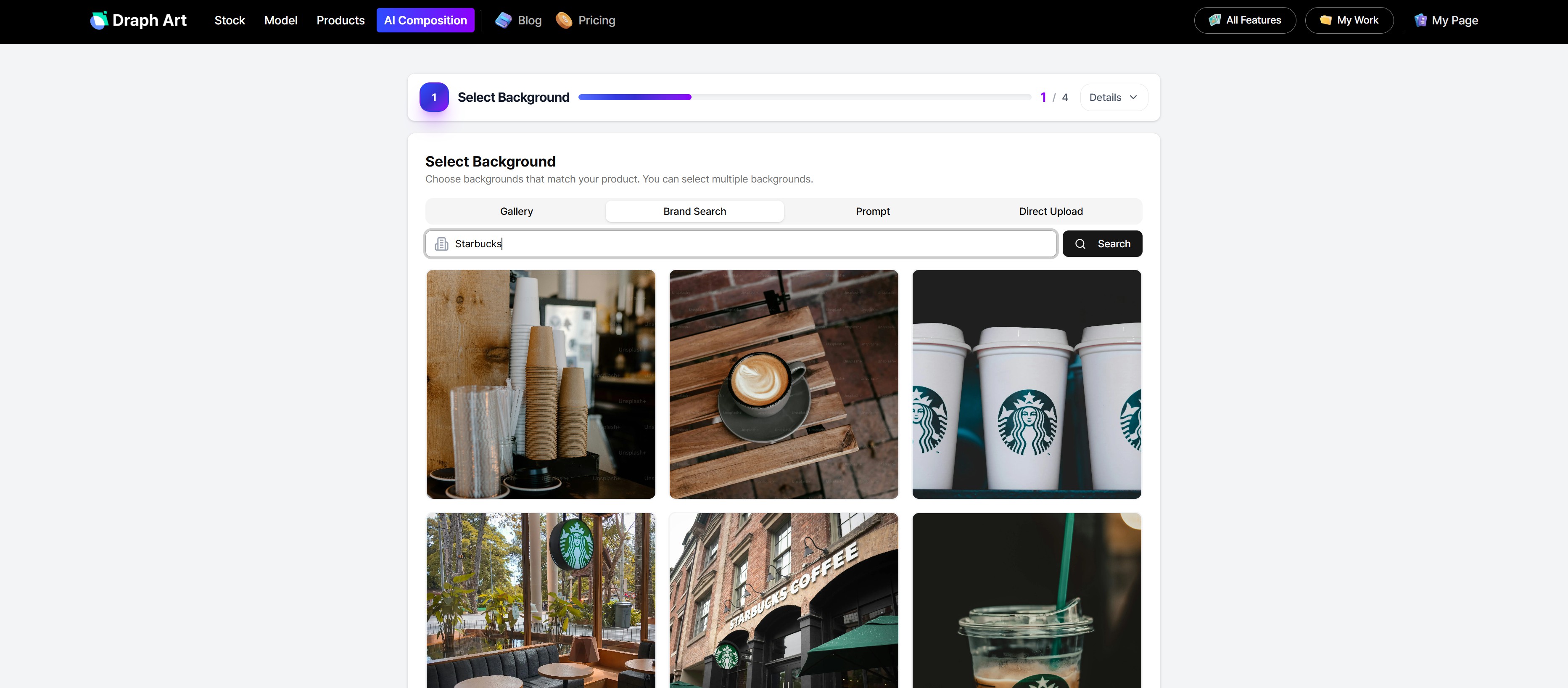Image resolution: width=1568 pixels, height=688 pixels.
Task: Open the Blog link
Action: coord(518,21)
